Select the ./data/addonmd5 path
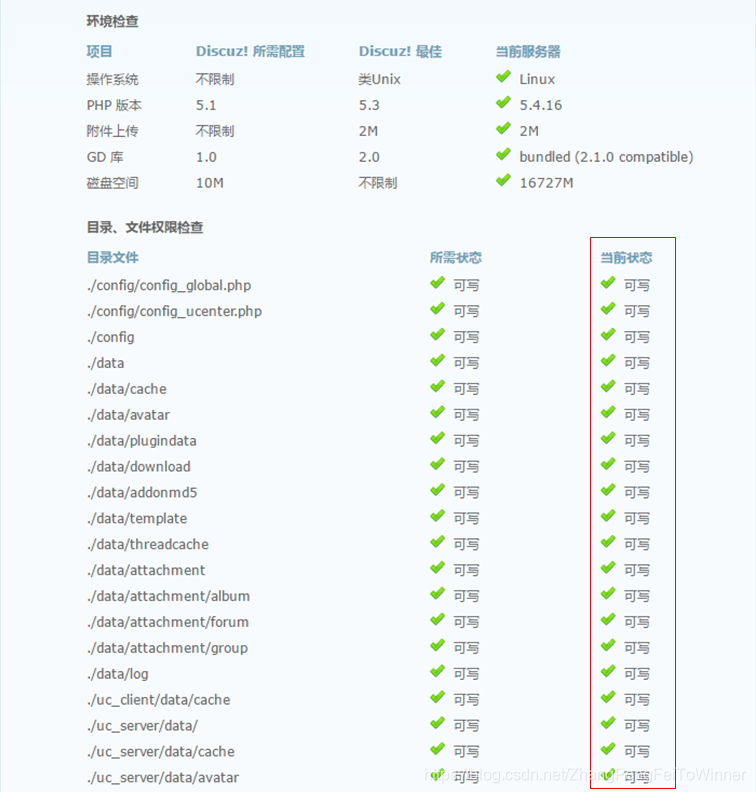The image size is (756, 793). (142, 493)
